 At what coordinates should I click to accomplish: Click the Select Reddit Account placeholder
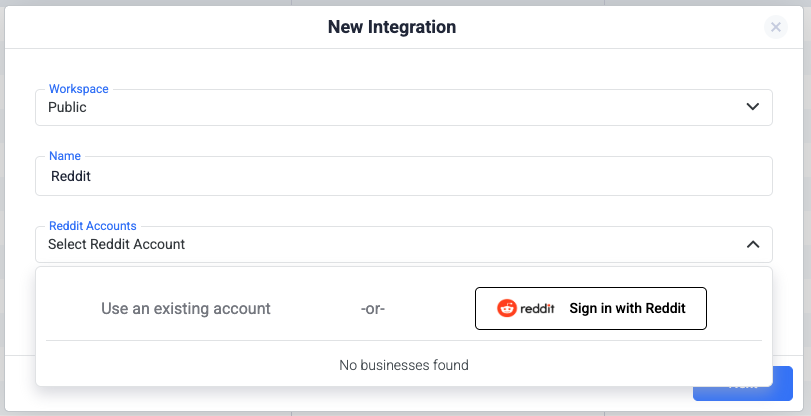click(x=117, y=244)
